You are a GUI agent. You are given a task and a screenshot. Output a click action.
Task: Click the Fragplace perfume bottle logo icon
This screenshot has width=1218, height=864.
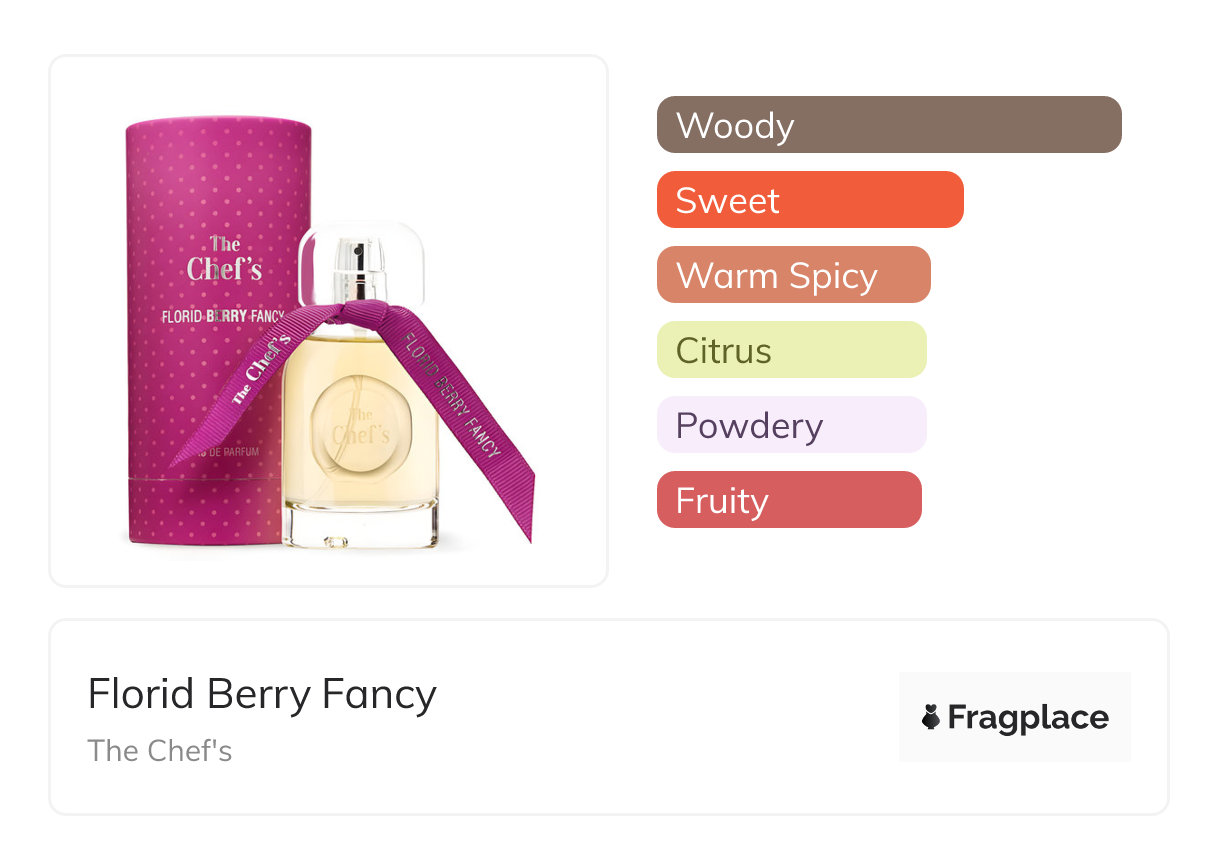tap(931, 717)
